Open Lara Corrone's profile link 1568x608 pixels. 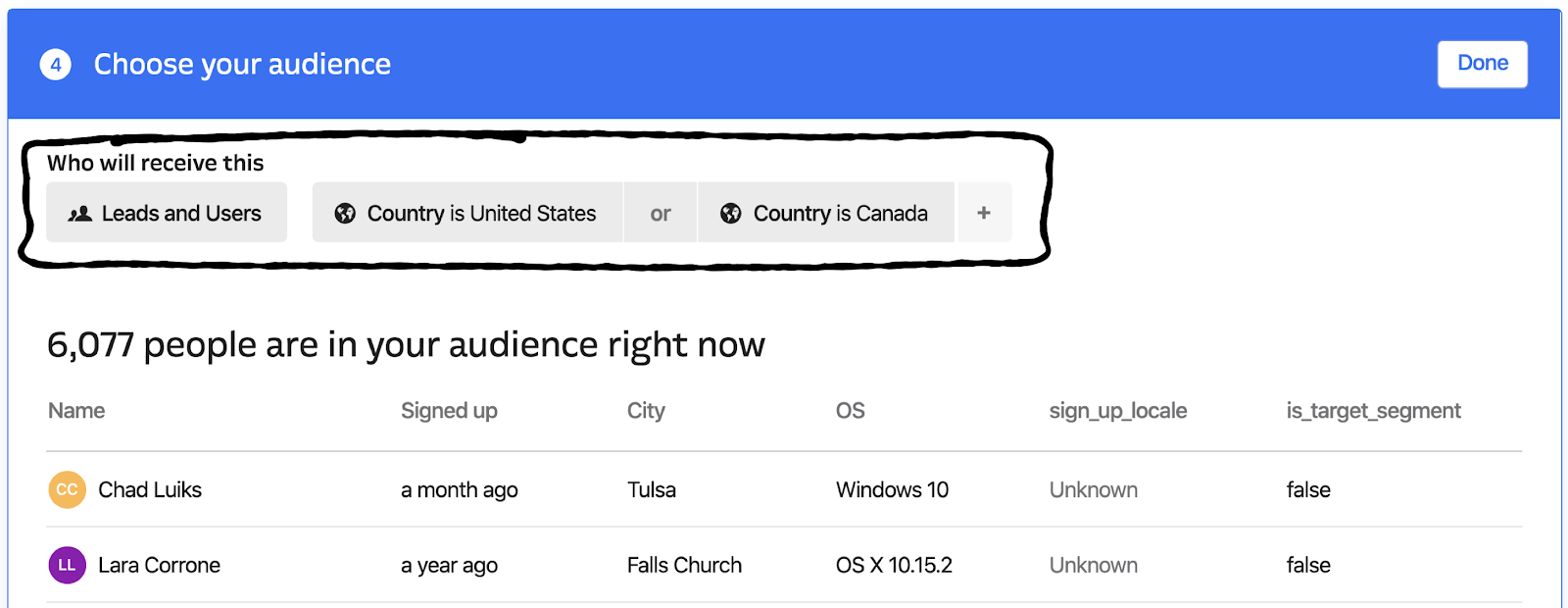click(x=159, y=565)
